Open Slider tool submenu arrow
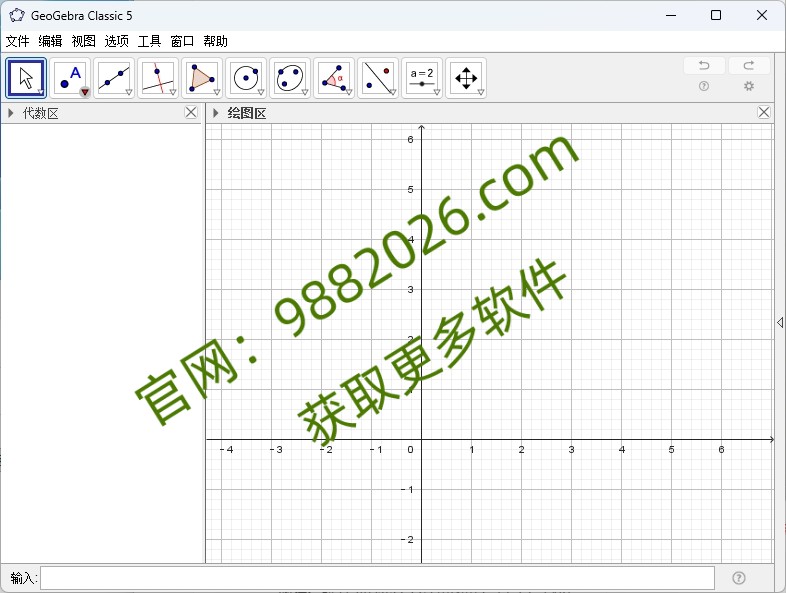The height and width of the screenshot is (593, 786). [x=437, y=92]
